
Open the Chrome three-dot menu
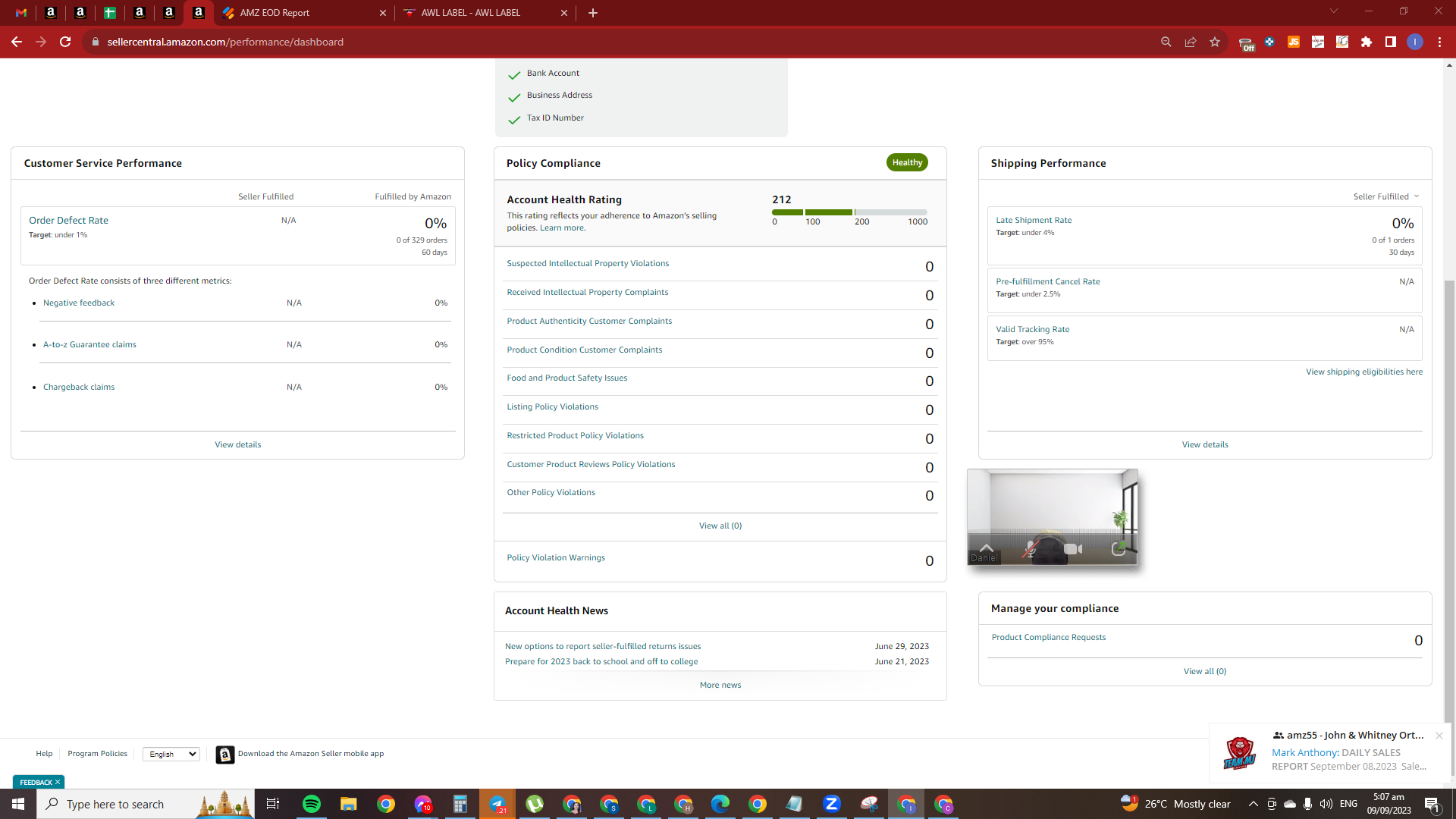click(x=1439, y=42)
